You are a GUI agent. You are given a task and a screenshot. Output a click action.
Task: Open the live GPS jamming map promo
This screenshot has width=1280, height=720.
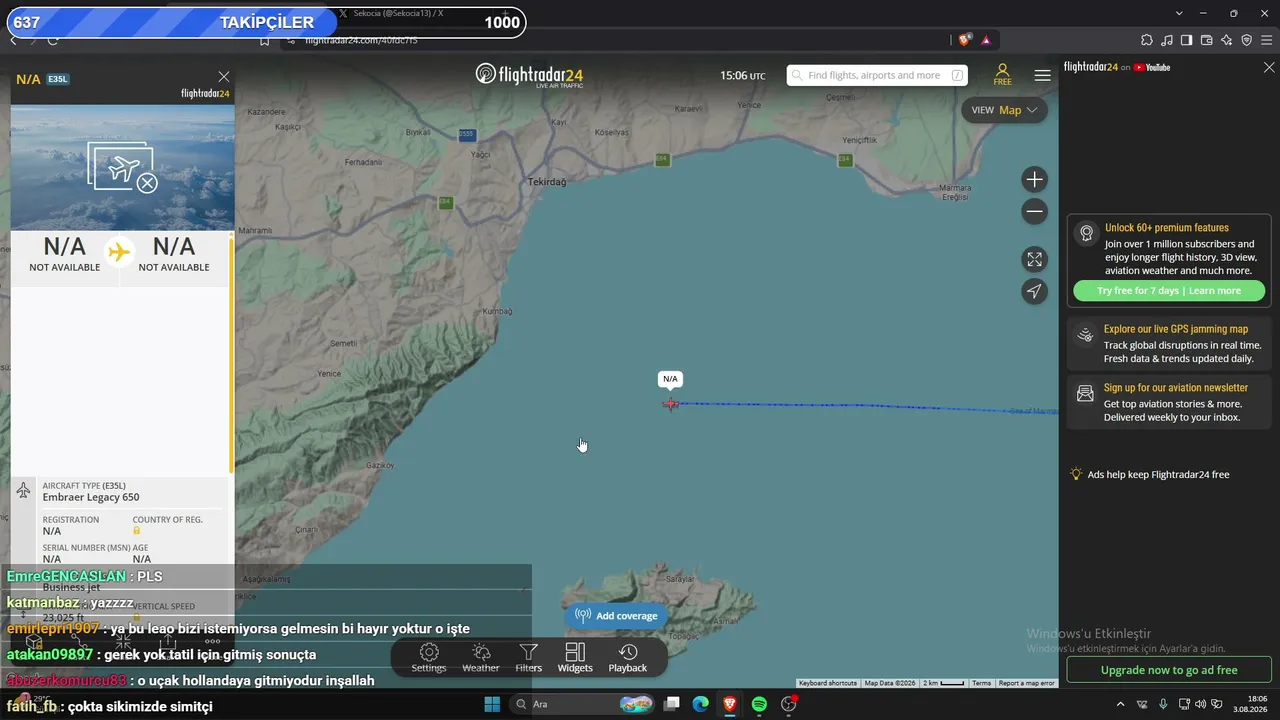click(1168, 343)
